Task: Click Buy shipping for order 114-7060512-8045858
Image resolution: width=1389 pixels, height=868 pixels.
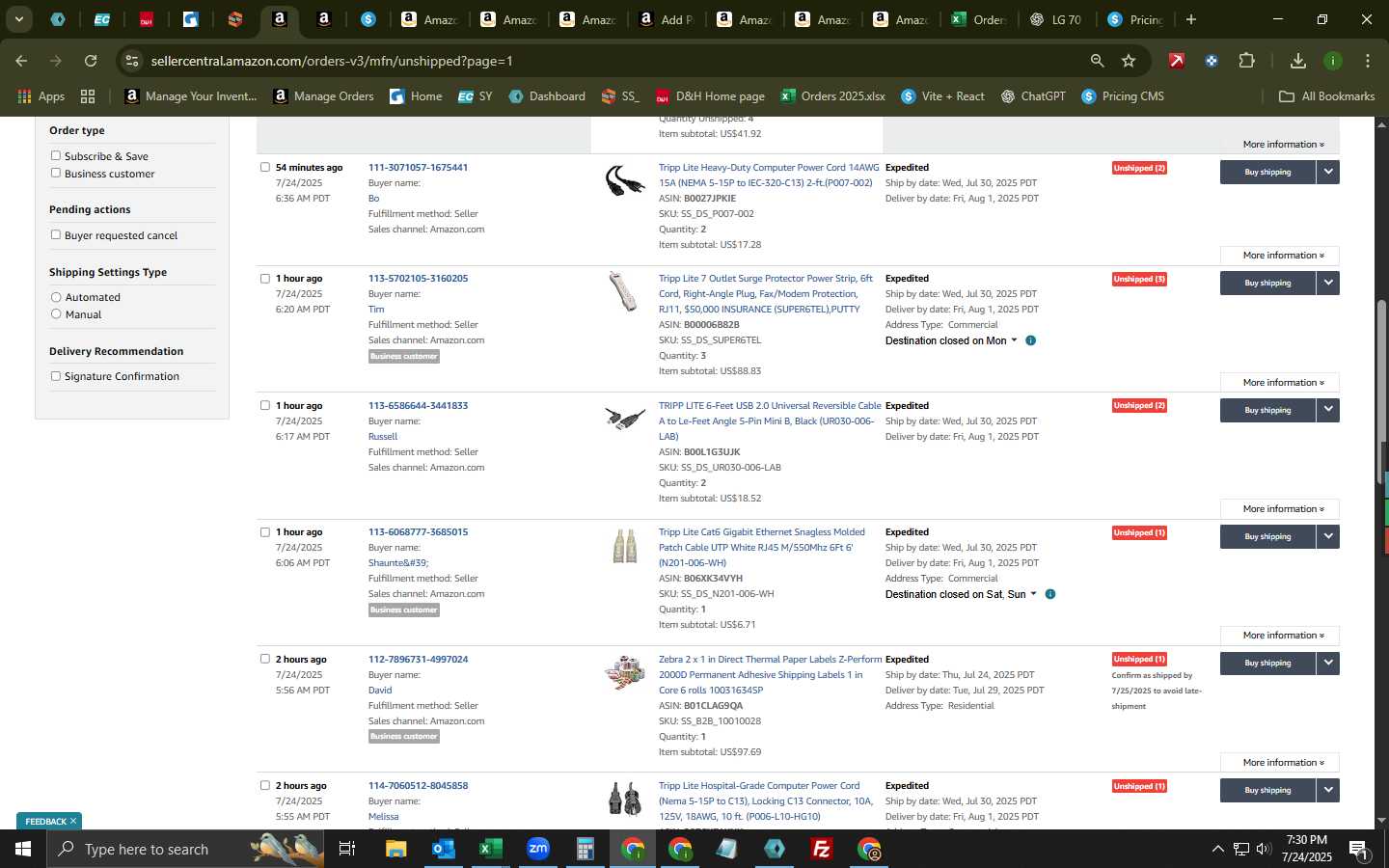Action: [1267, 790]
